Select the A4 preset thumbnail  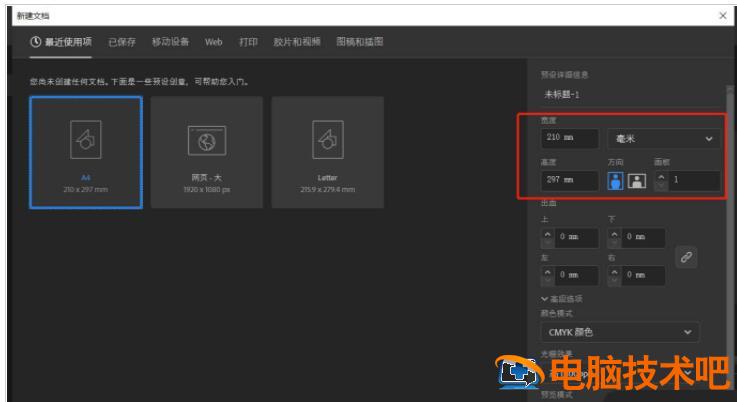86,152
